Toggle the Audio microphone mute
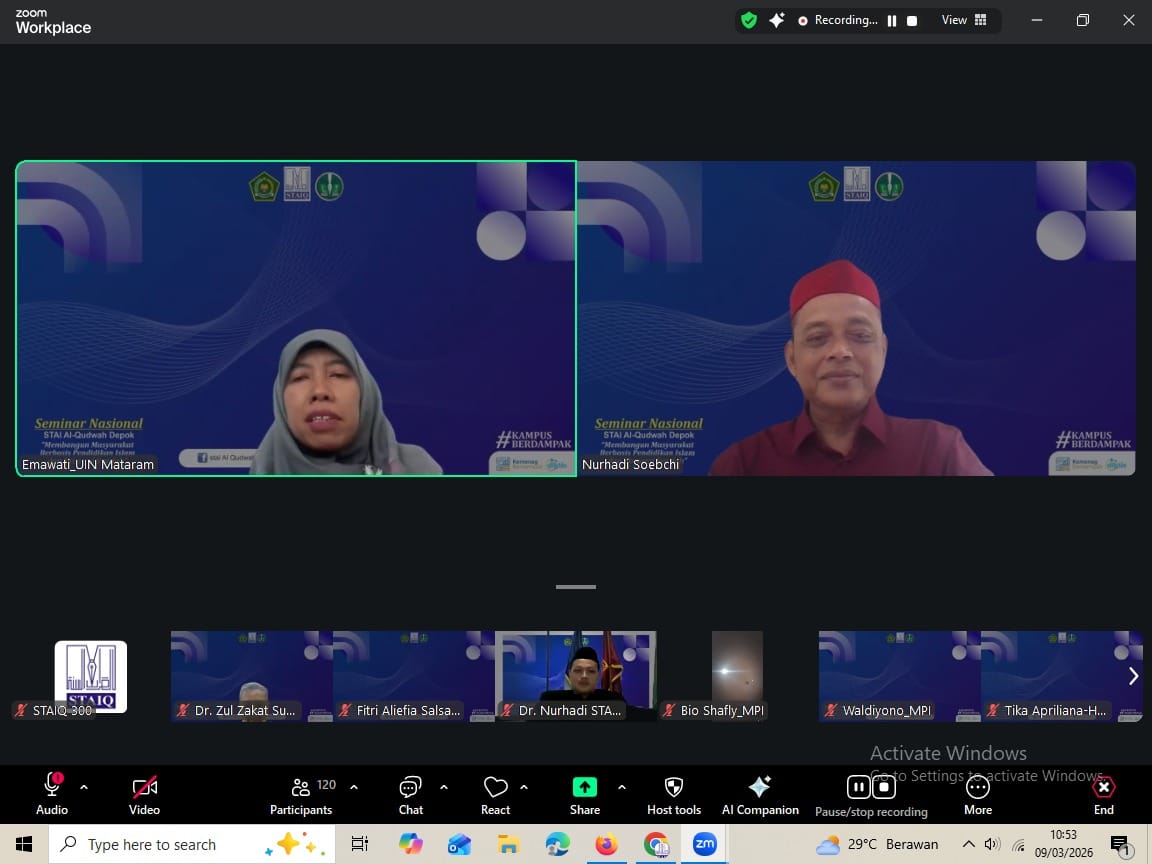 point(52,795)
